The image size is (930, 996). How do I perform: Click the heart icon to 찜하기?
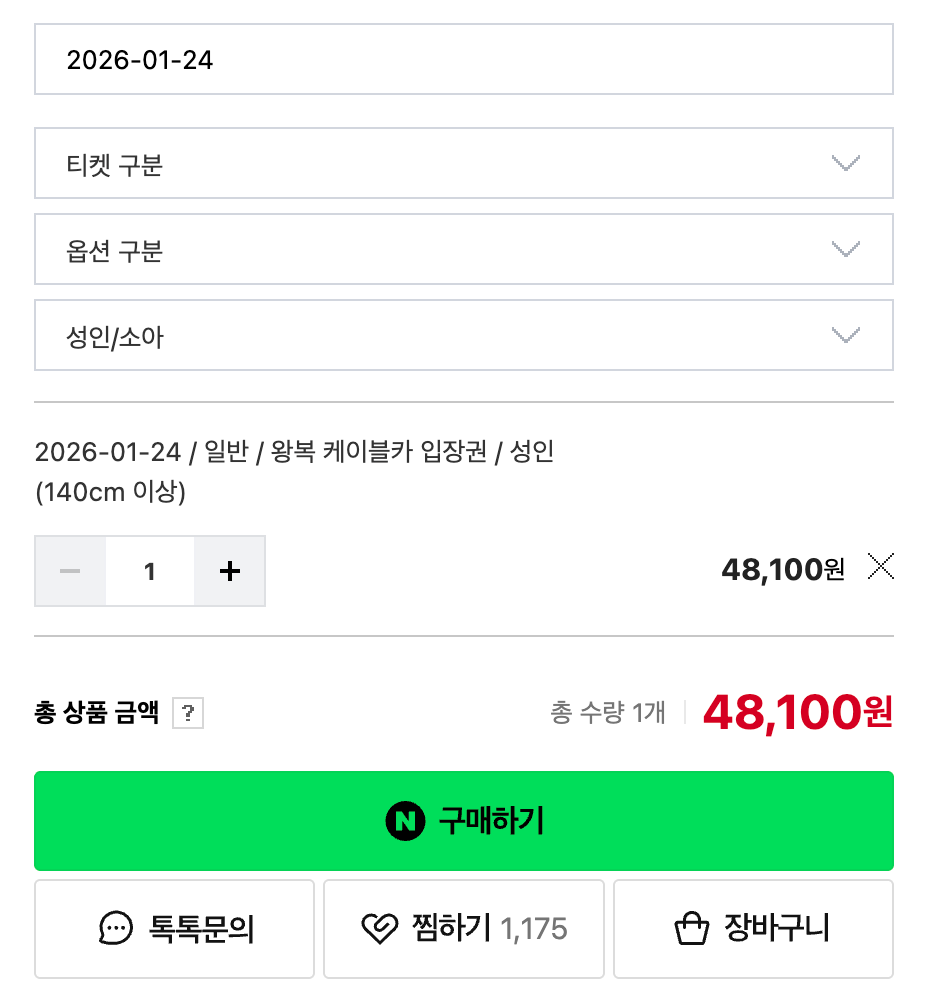pyautogui.click(x=379, y=930)
